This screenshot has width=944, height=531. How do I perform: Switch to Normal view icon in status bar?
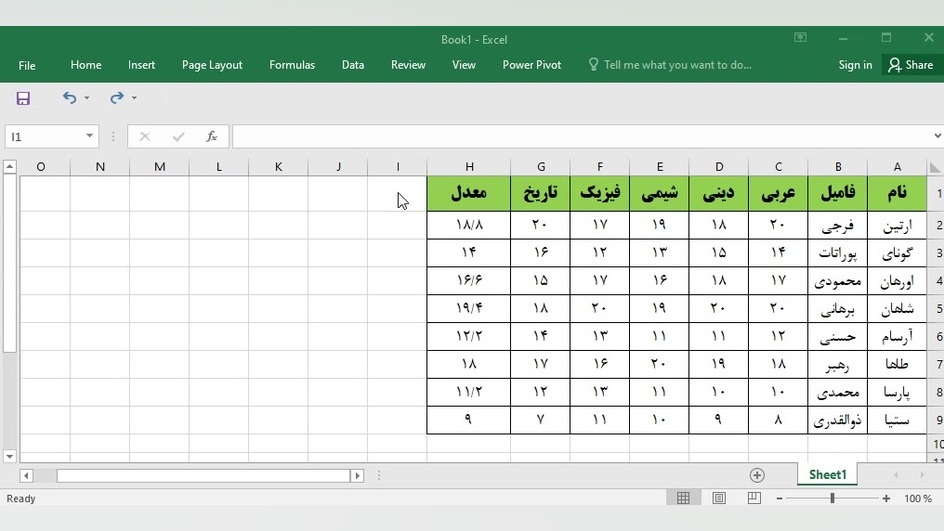[x=683, y=498]
